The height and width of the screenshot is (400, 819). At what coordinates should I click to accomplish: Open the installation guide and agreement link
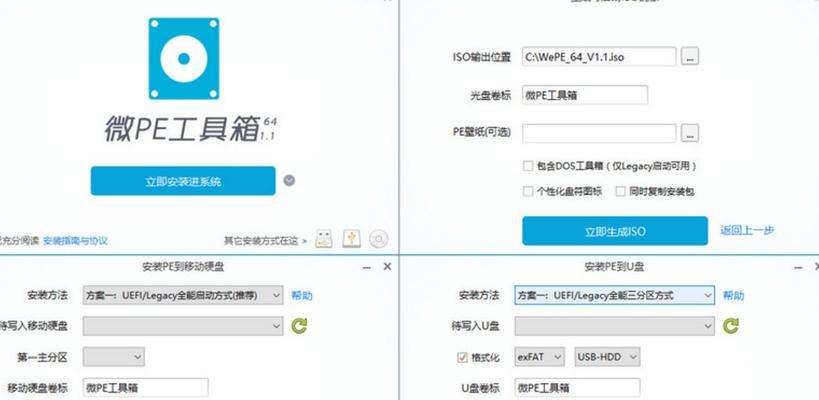[x=75, y=241]
